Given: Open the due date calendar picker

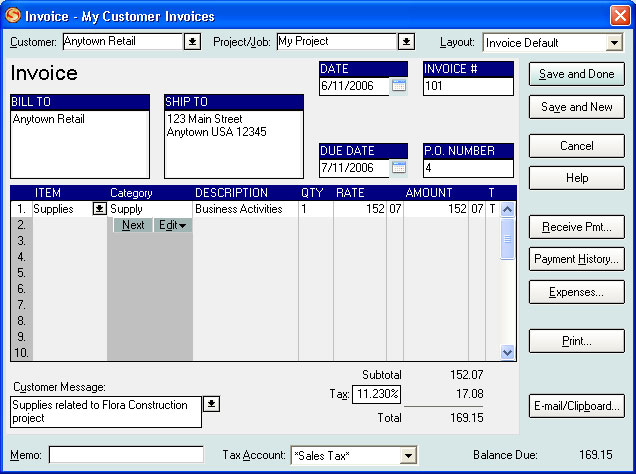Looking at the screenshot, I should pos(398,167).
